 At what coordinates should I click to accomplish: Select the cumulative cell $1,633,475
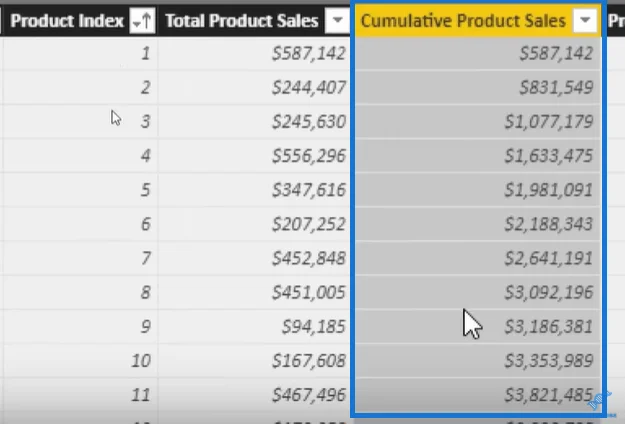tap(478, 155)
